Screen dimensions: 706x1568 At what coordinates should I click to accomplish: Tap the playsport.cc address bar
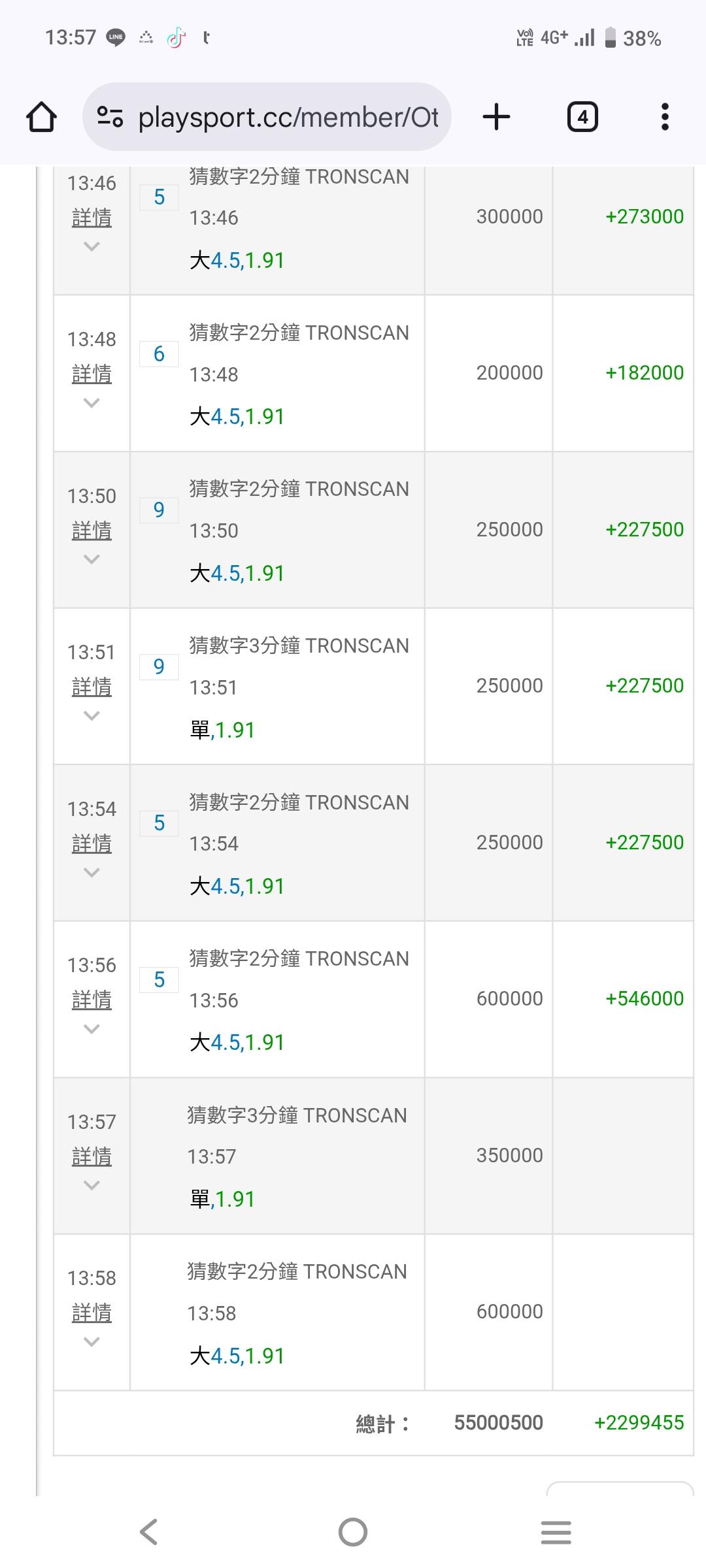(288, 117)
